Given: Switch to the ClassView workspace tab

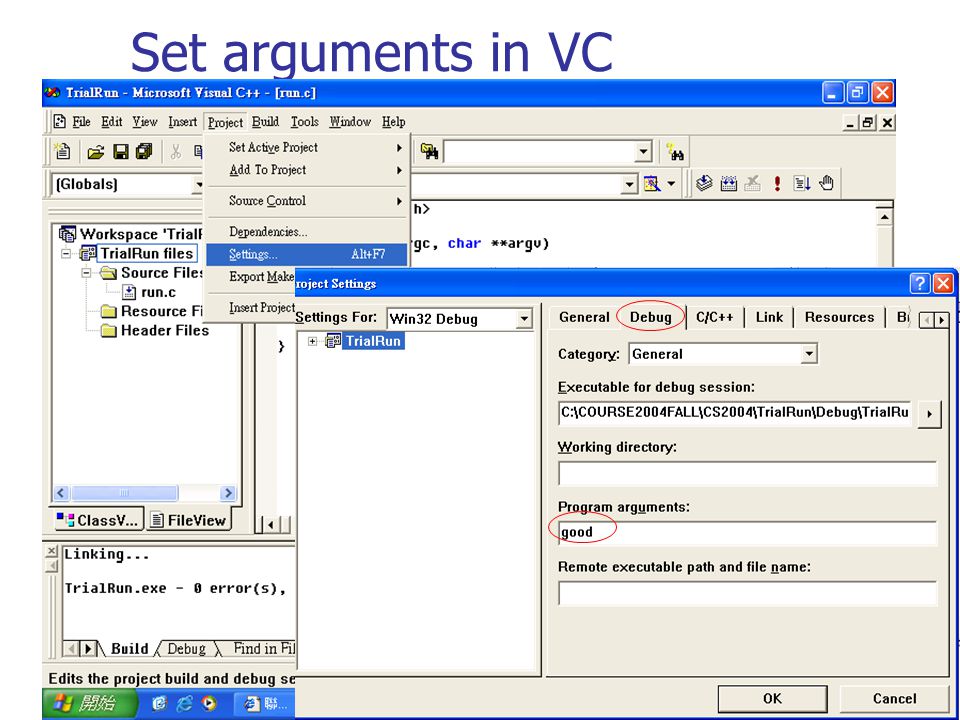Looking at the screenshot, I should [x=98, y=520].
